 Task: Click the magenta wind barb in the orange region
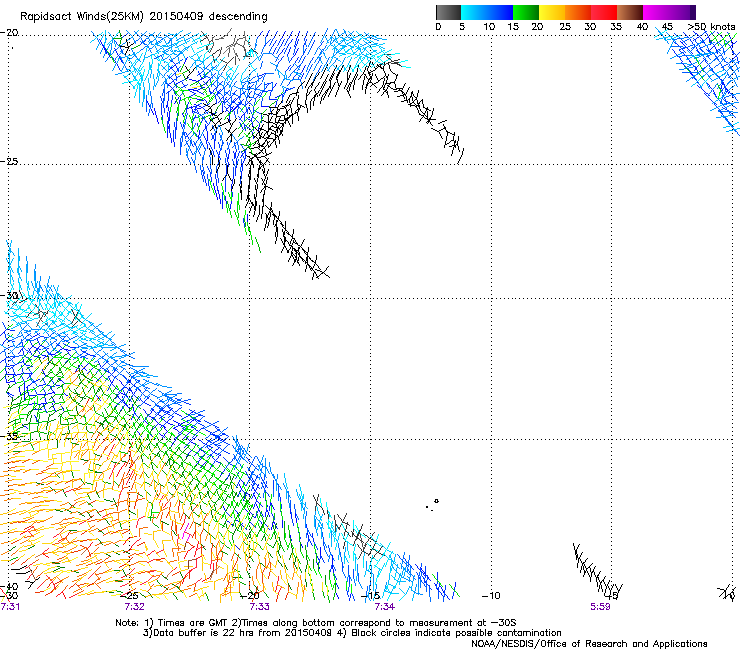click(186, 531)
